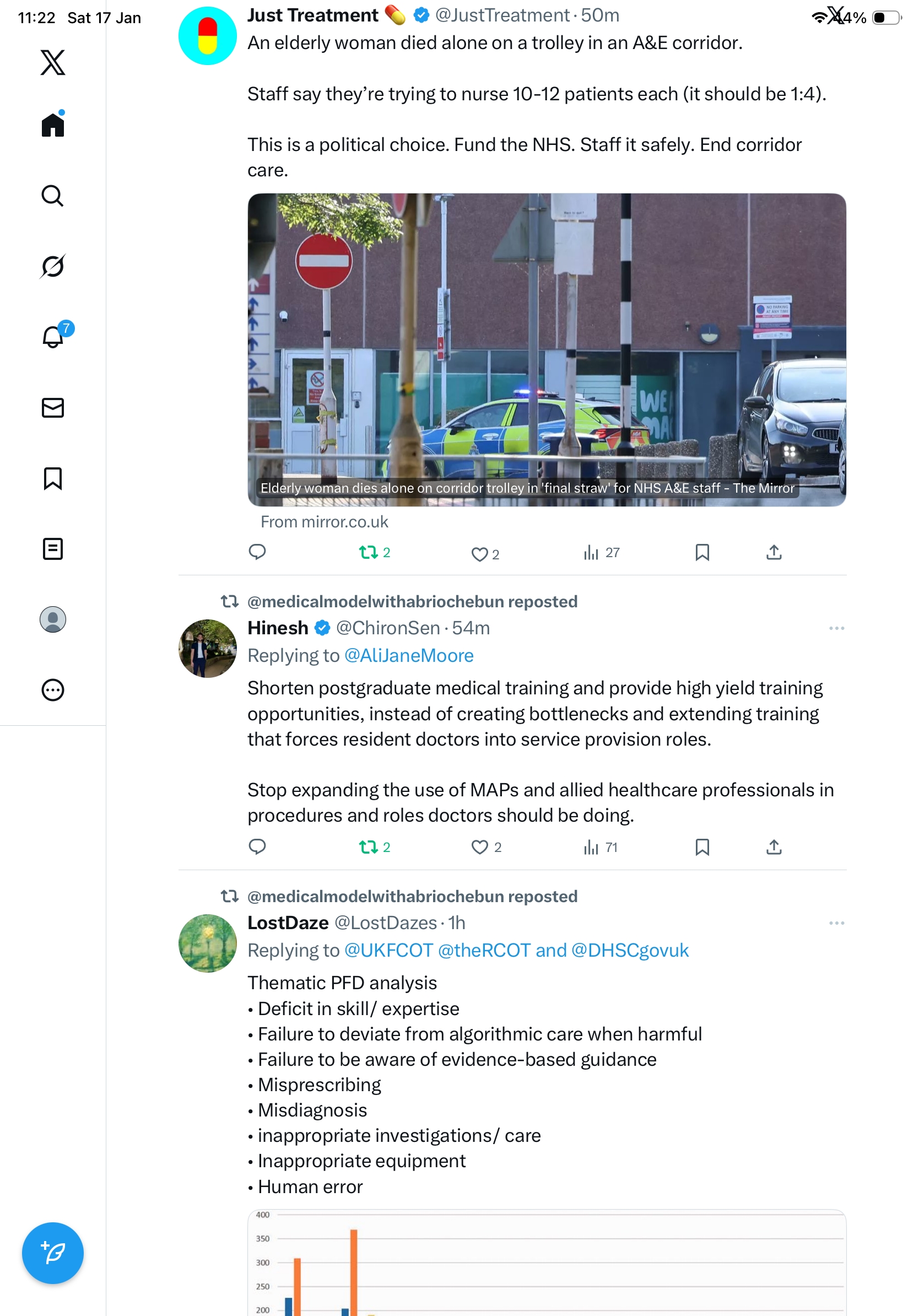This screenshot has width=919, height=1316.
Task: Bookmark the Just Treatment tweet
Action: click(702, 552)
